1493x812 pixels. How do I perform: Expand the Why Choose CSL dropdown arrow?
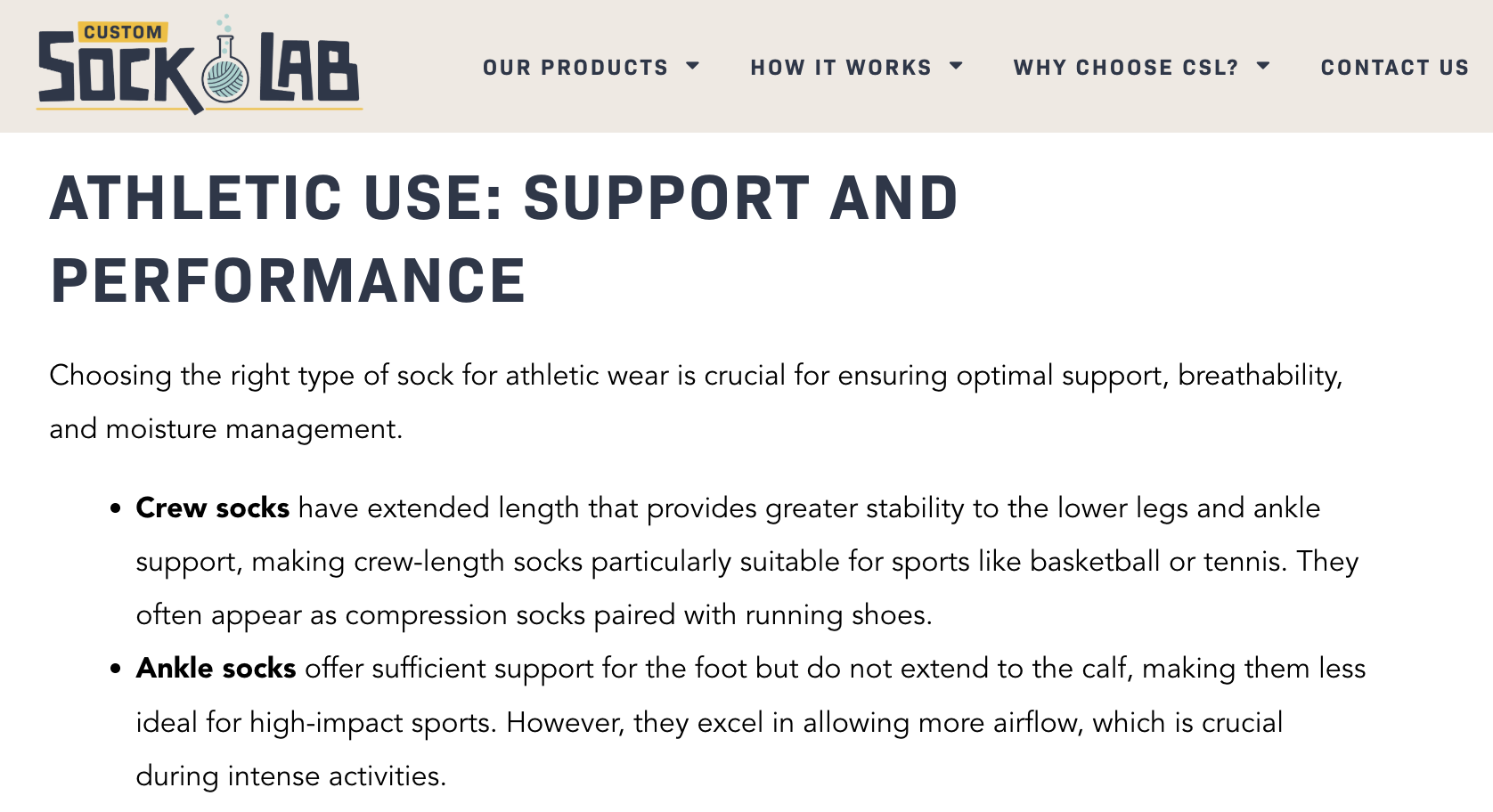click(x=1263, y=66)
